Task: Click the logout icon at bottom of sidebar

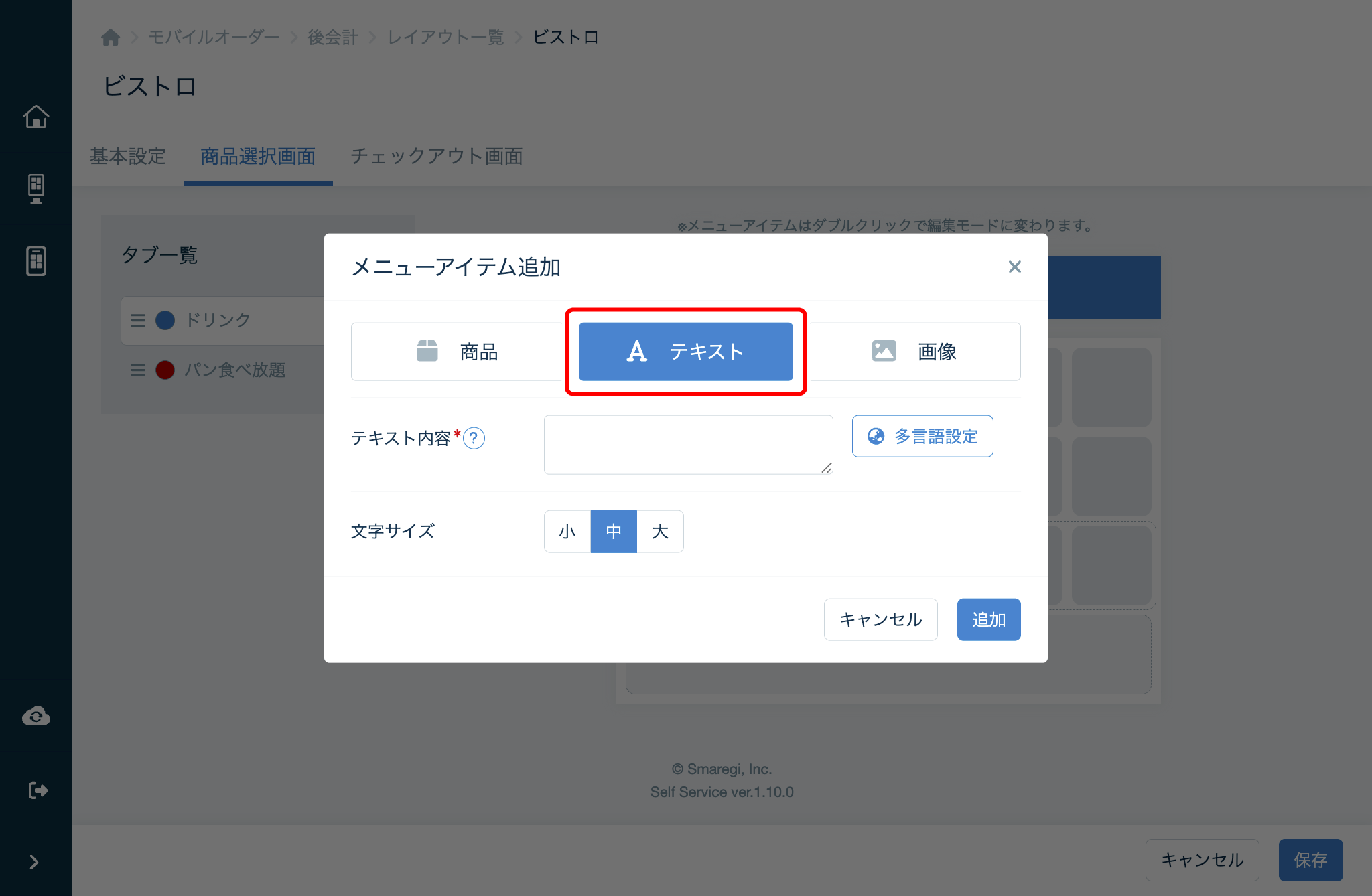Action: tap(36, 790)
